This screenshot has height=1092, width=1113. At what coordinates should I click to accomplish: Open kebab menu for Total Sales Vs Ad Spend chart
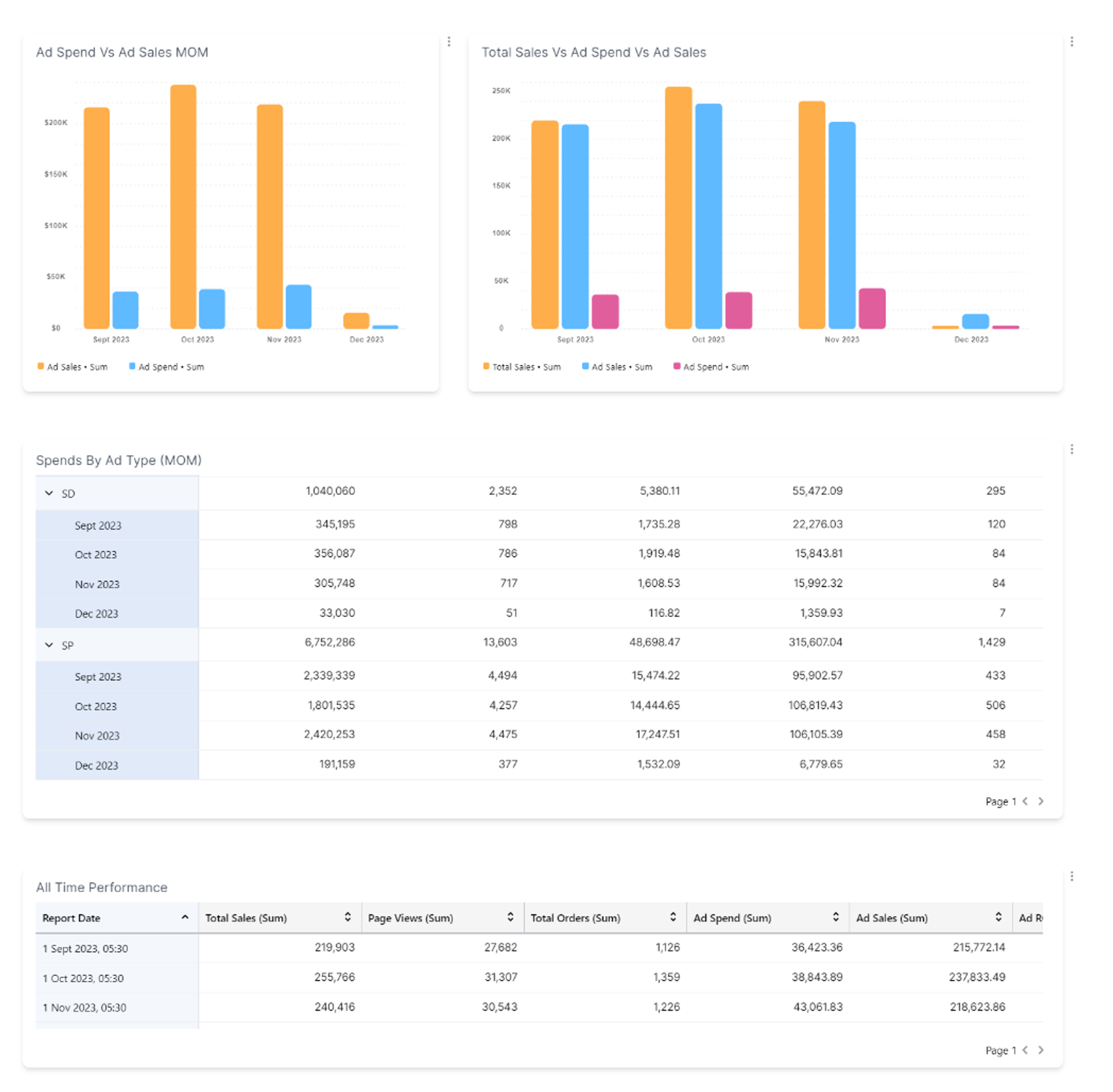coord(1071,42)
